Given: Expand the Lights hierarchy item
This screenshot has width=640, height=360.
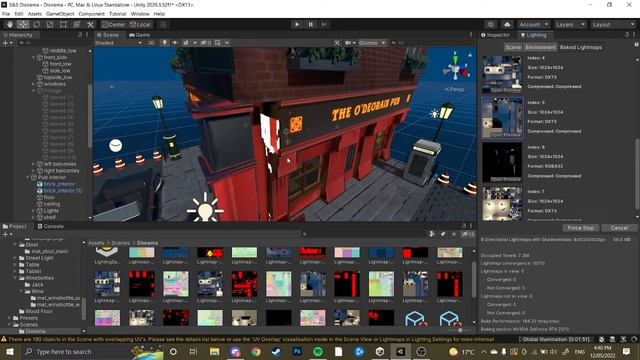Looking at the screenshot, I should pyautogui.click(x=33, y=211).
